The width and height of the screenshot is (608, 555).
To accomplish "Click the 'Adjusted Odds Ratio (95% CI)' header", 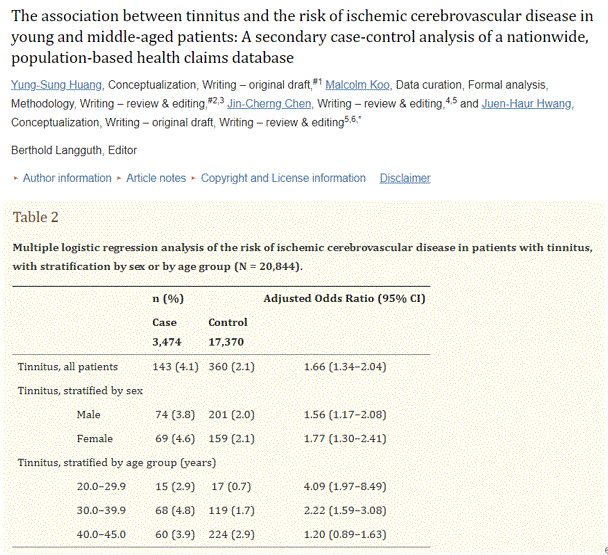I will (x=344, y=298).
